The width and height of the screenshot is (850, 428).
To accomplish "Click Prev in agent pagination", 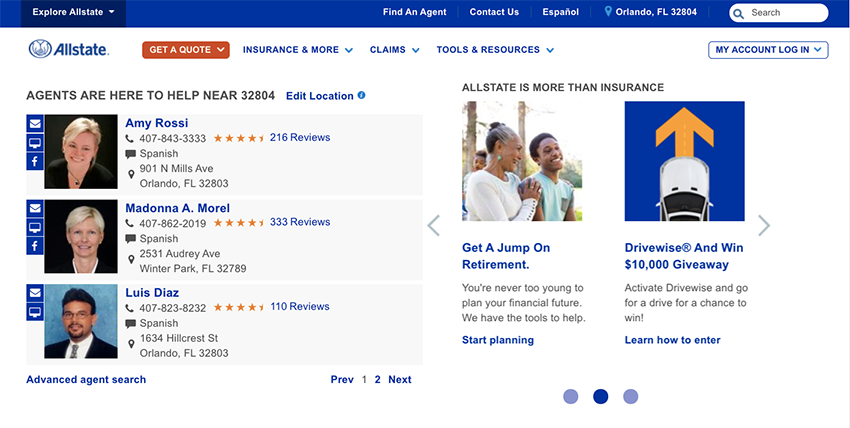I will pos(342,380).
